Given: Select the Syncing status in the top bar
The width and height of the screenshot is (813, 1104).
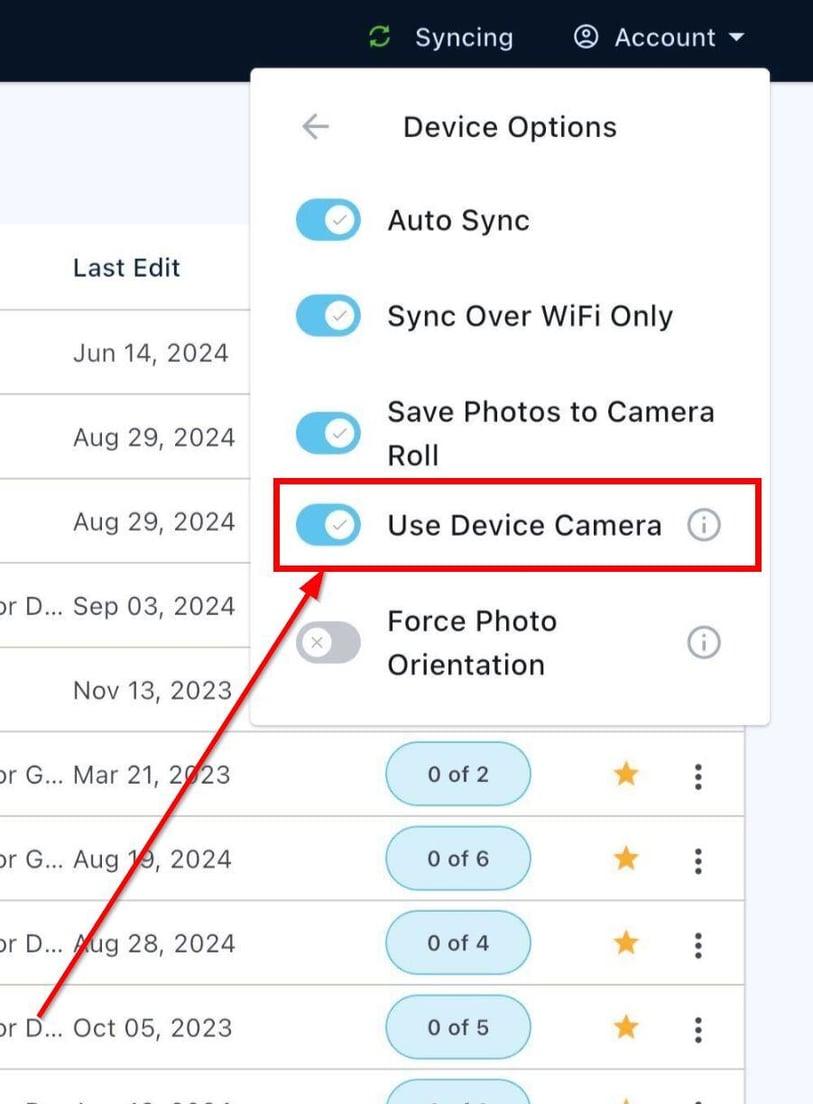Looking at the screenshot, I should [463, 37].
